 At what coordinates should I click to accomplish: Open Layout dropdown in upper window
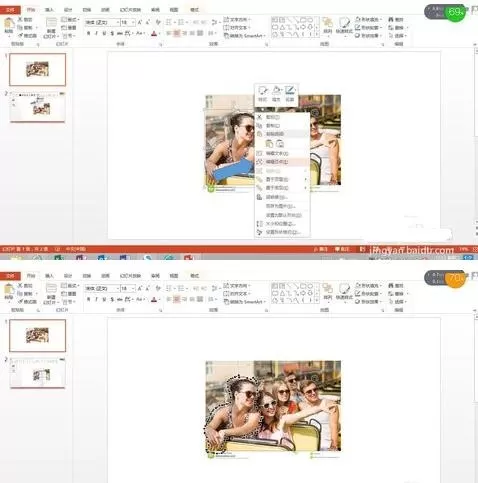[70, 20]
